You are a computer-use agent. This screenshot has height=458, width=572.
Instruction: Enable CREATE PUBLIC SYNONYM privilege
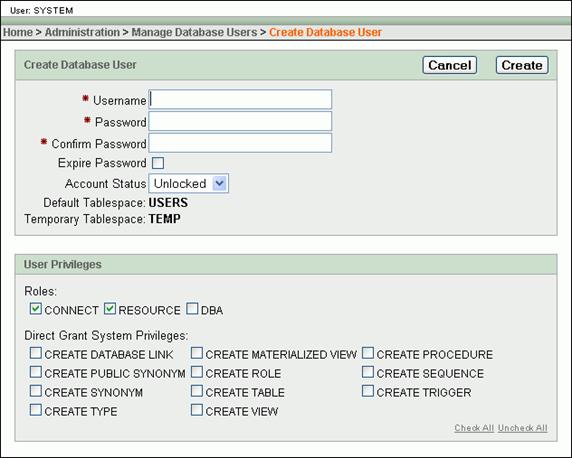tap(36, 372)
